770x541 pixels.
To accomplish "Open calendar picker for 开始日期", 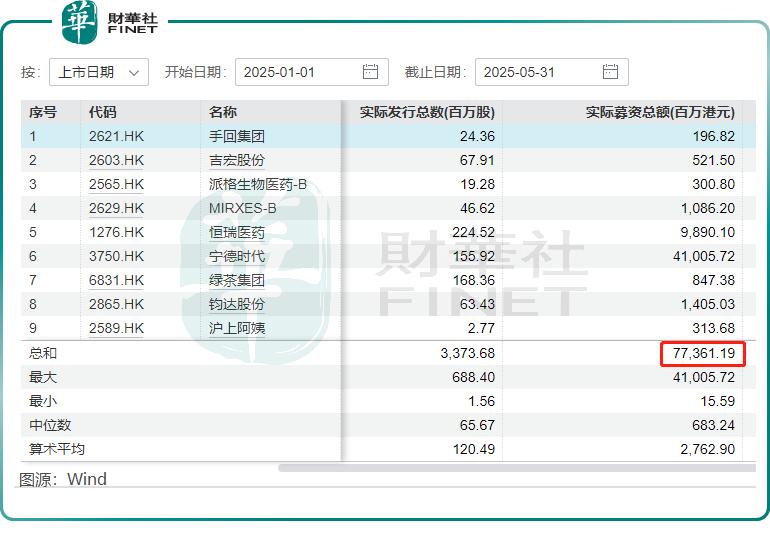I will (370, 72).
